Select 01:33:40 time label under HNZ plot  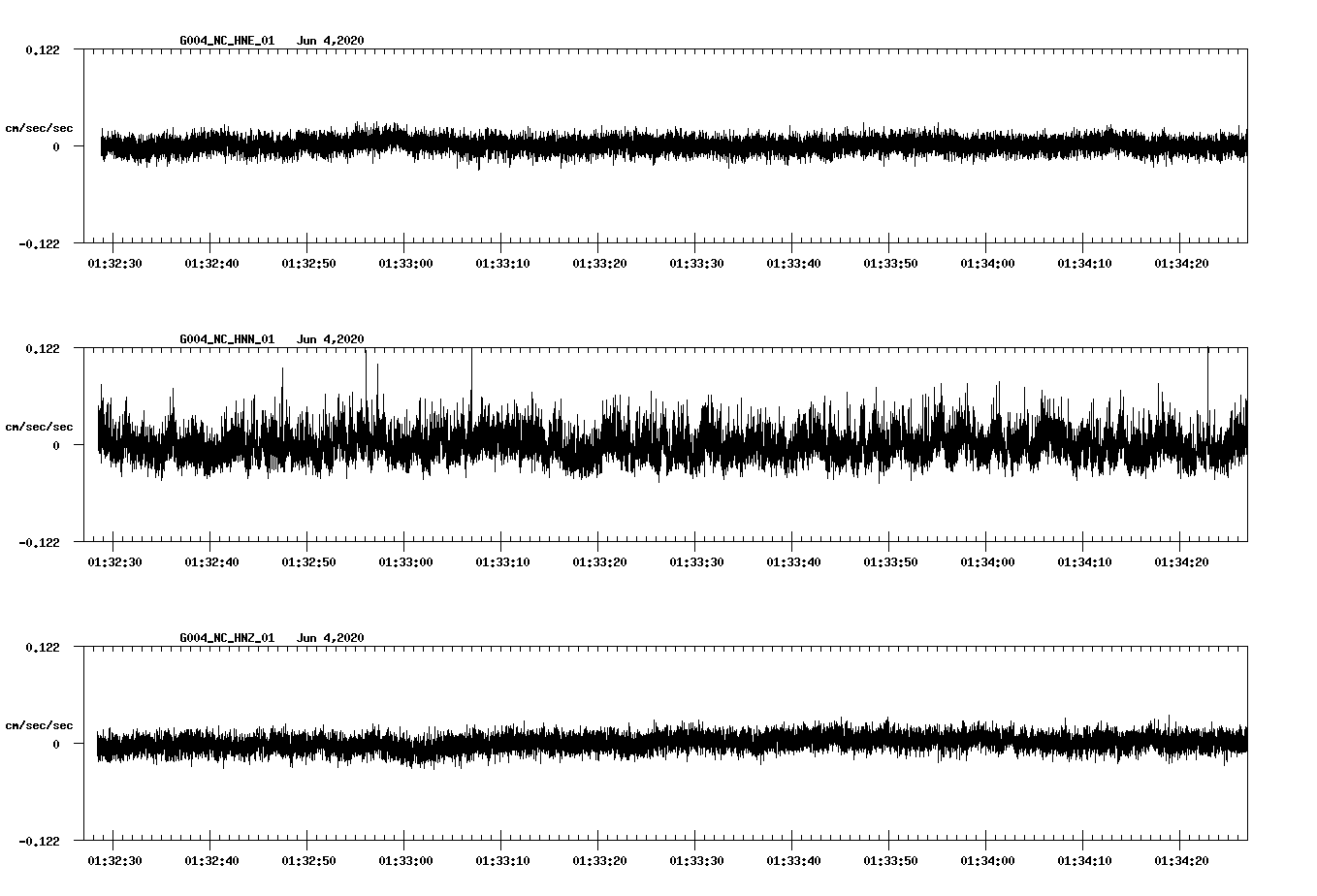(793, 861)
